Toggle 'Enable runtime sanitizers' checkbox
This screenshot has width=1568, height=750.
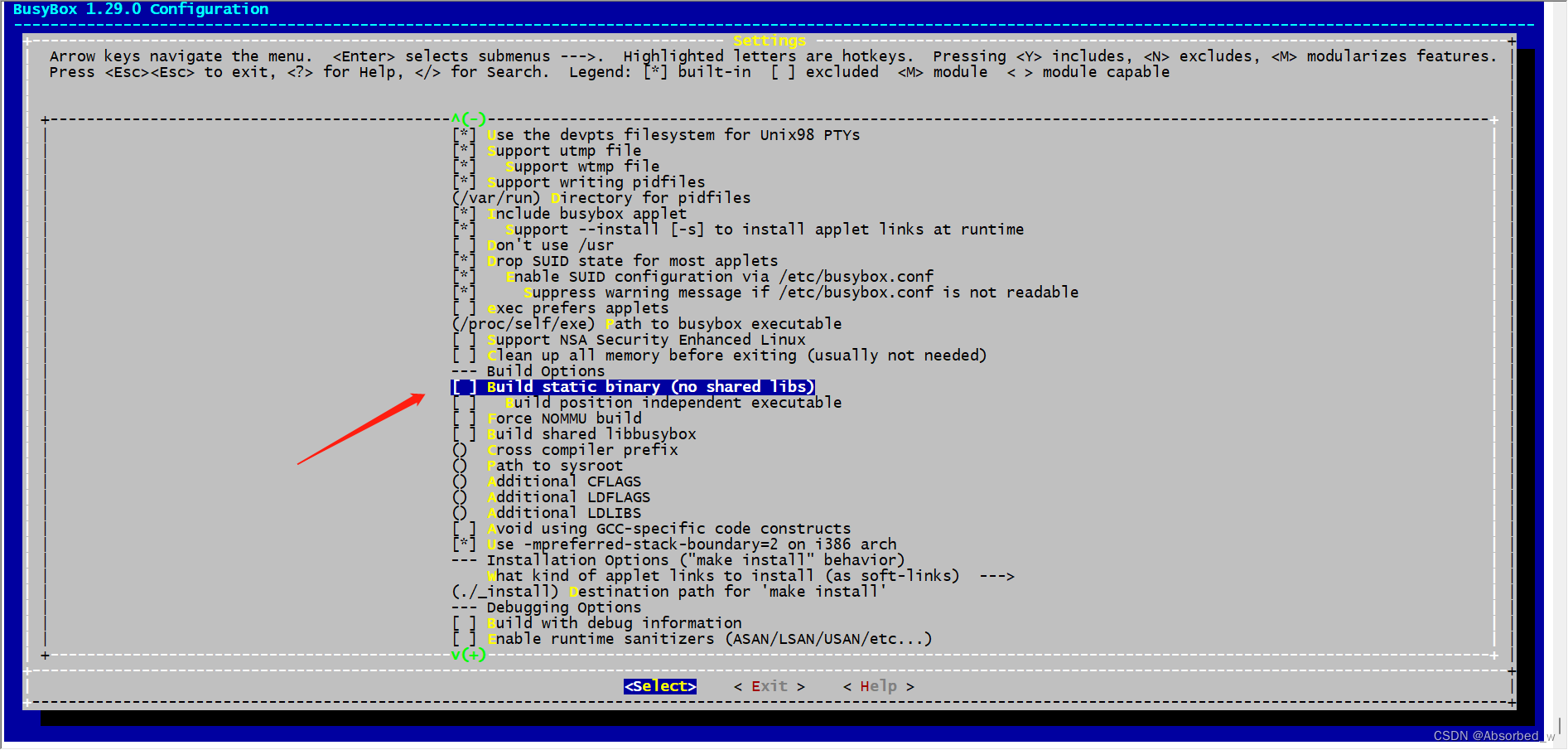coord(464,639)
